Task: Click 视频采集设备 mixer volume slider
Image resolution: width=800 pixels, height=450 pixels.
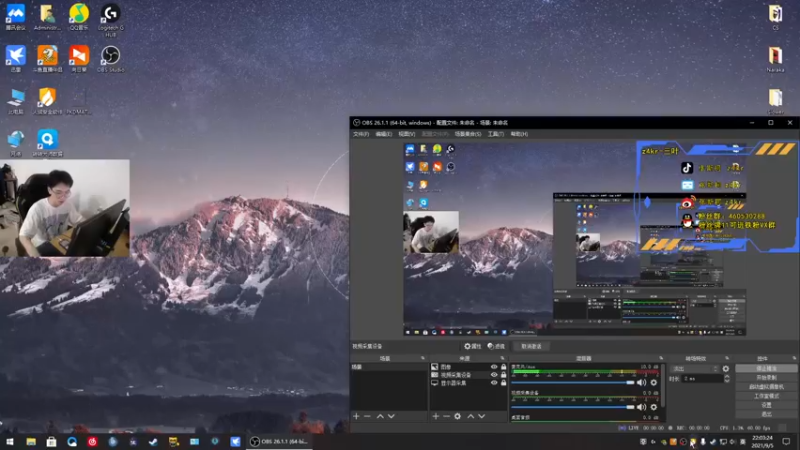Action: pos(572,407)
